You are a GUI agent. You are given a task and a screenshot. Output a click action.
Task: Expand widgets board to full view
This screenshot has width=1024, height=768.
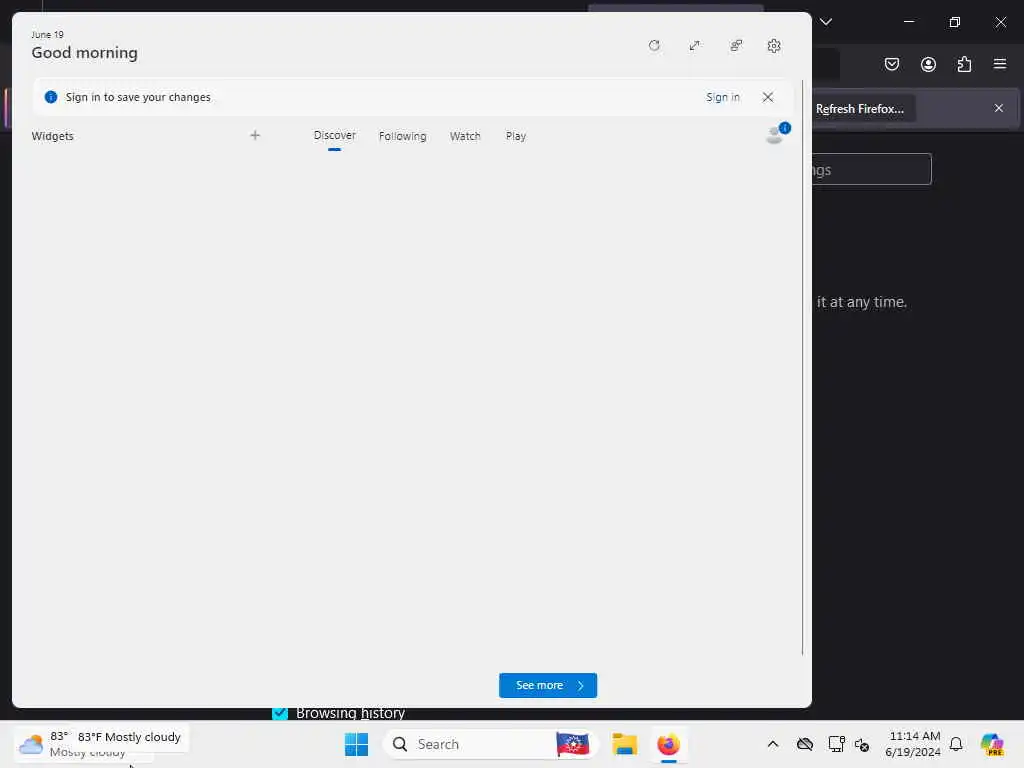coord(694,46)
